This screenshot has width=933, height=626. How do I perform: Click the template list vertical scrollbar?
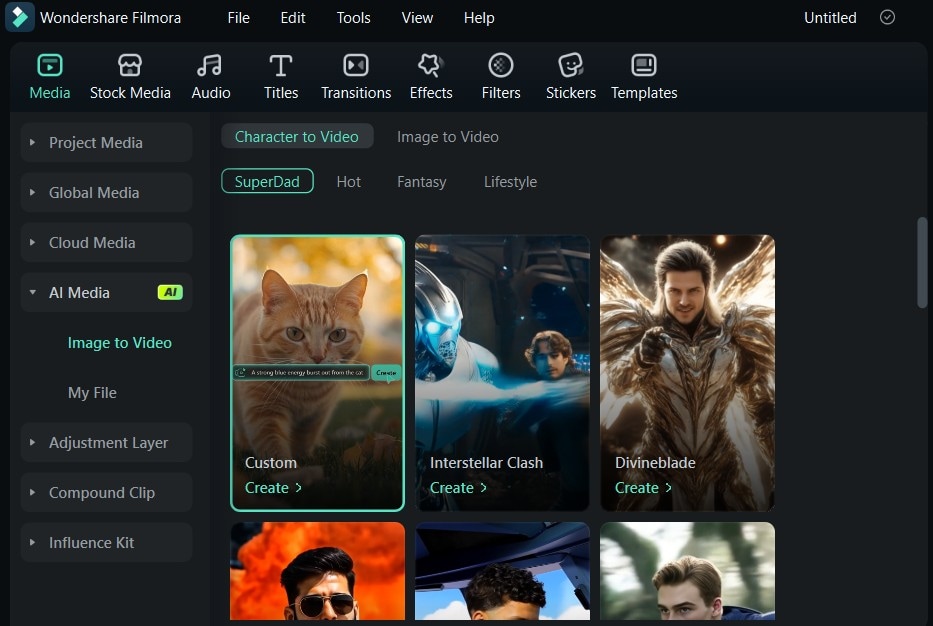922,262
